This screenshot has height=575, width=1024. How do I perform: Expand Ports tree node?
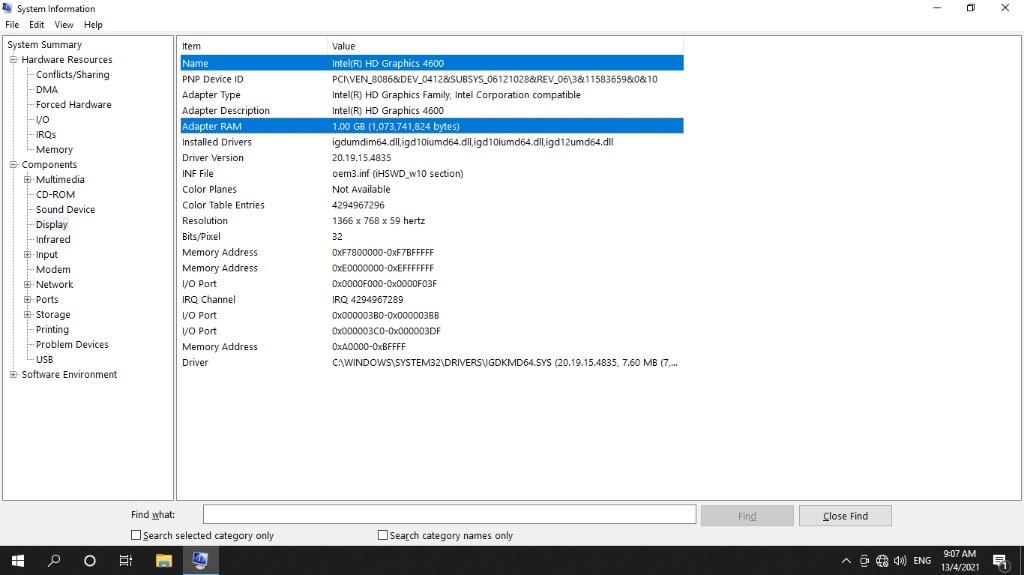click(x=27, y=300)
